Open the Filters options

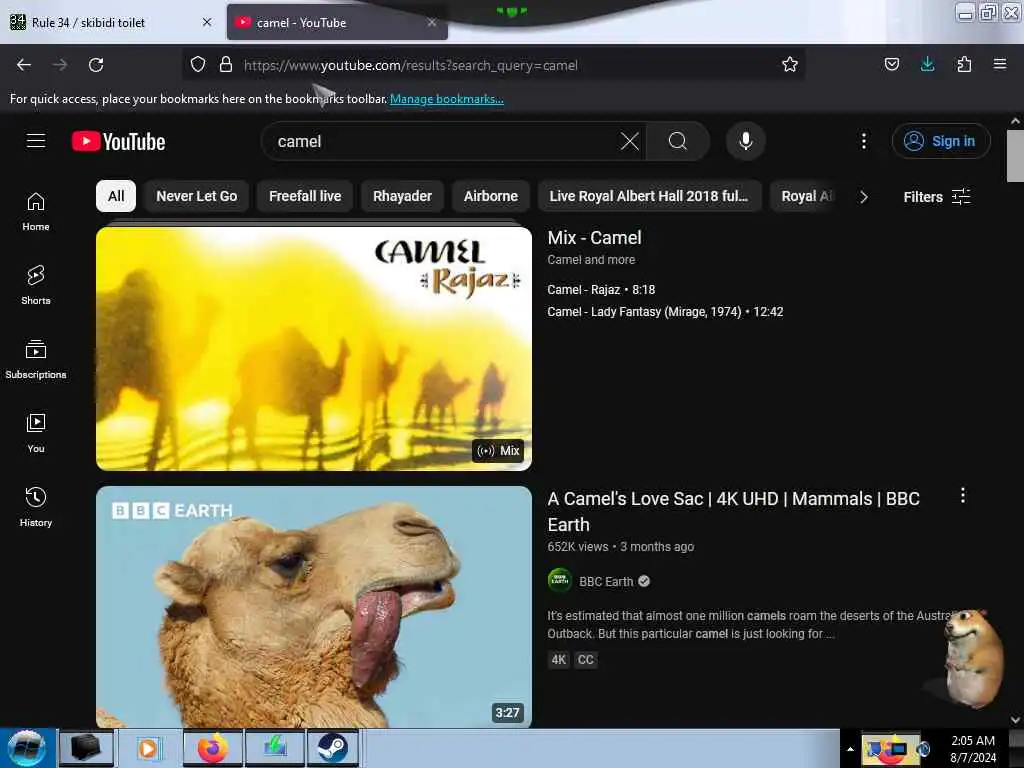click(x=936, y=197)
